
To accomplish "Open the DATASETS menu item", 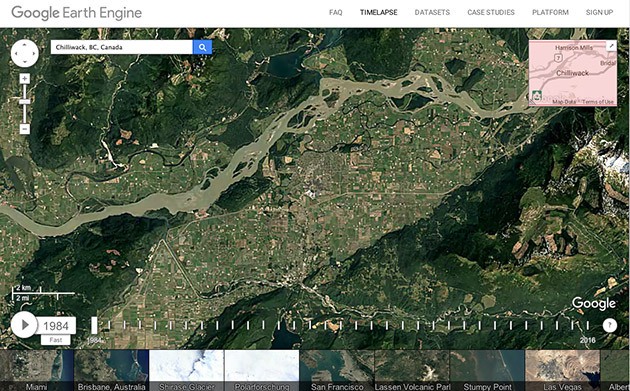I will (432, 12).
